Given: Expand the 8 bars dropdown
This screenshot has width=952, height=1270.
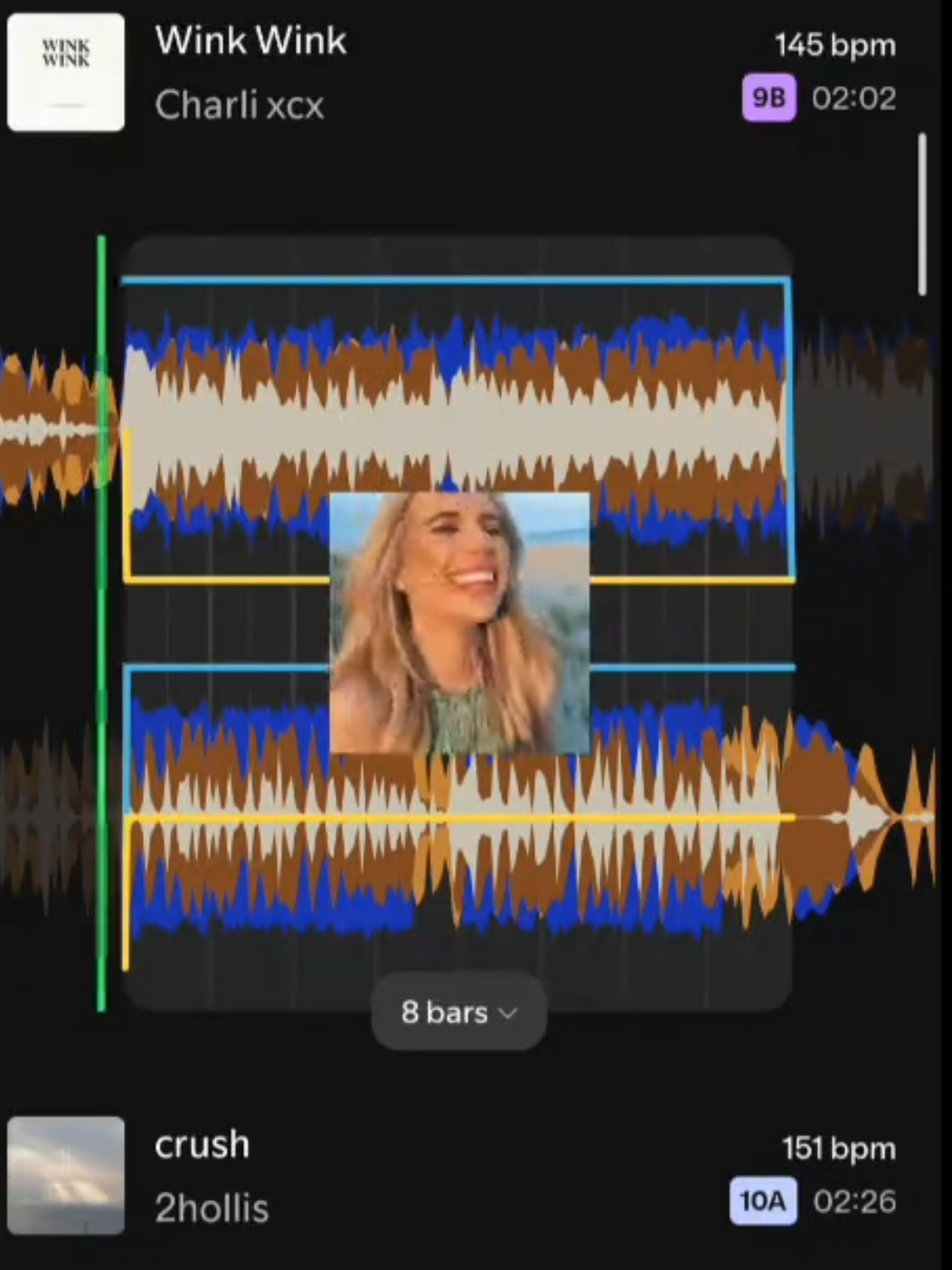Looking at the screenshot, I should [459, 1011].
